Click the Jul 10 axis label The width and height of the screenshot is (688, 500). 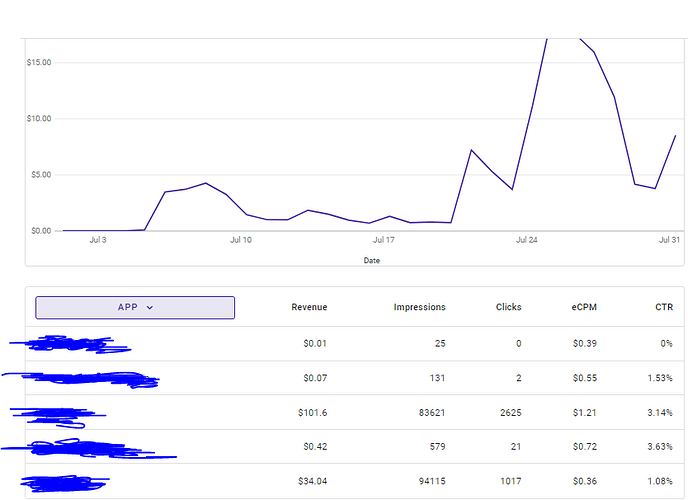[241, 240]
